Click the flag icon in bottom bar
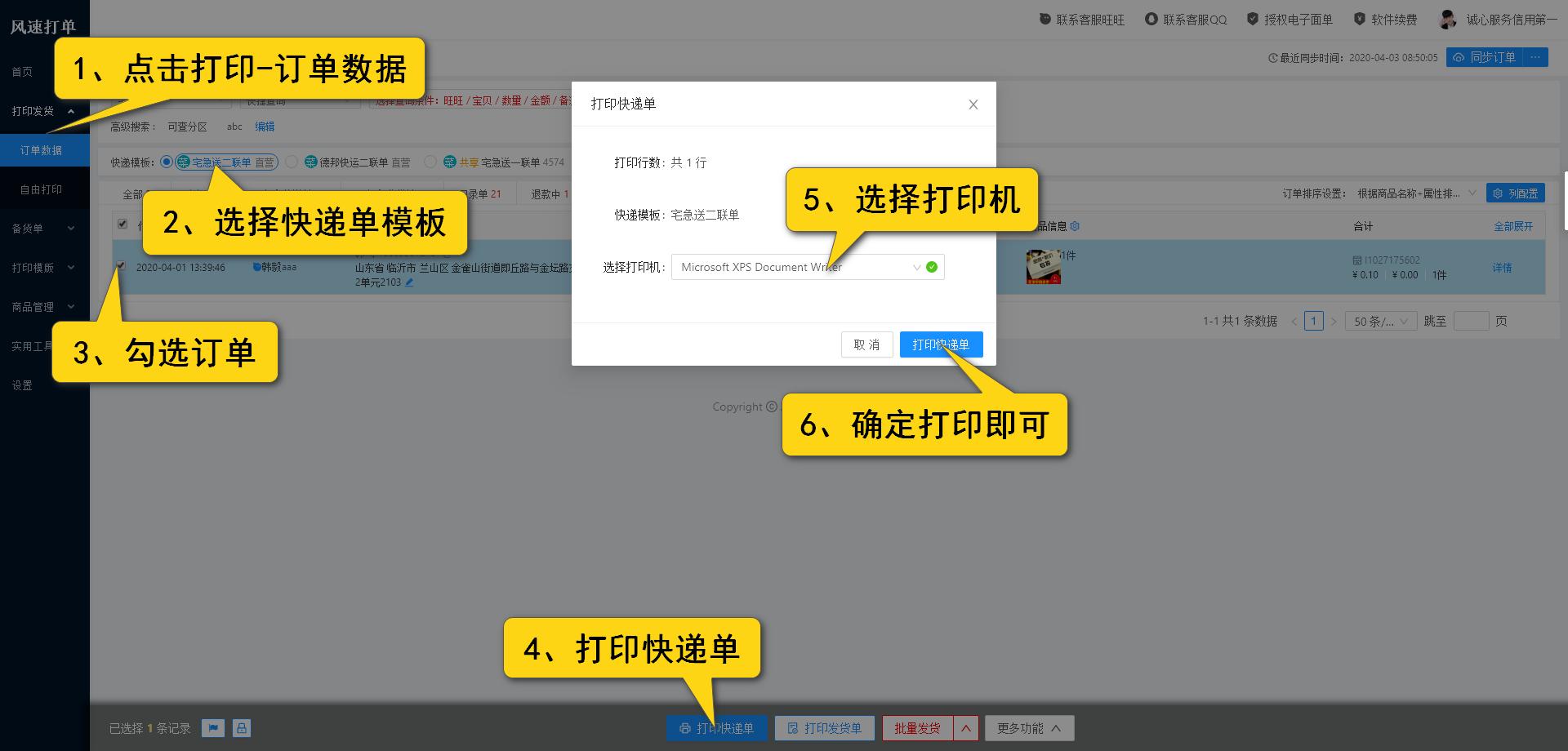The image size is (1568, 751). [213, 727]
